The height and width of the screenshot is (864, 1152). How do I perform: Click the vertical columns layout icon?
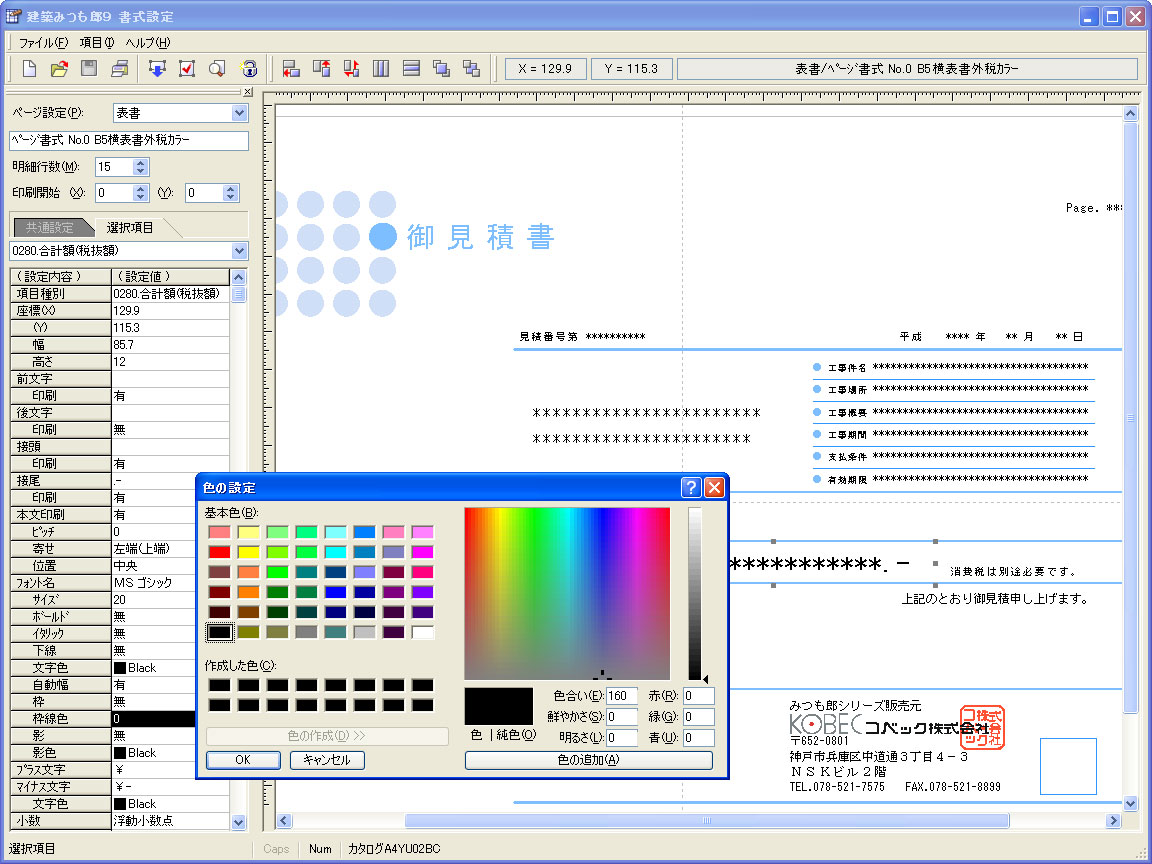381,69
